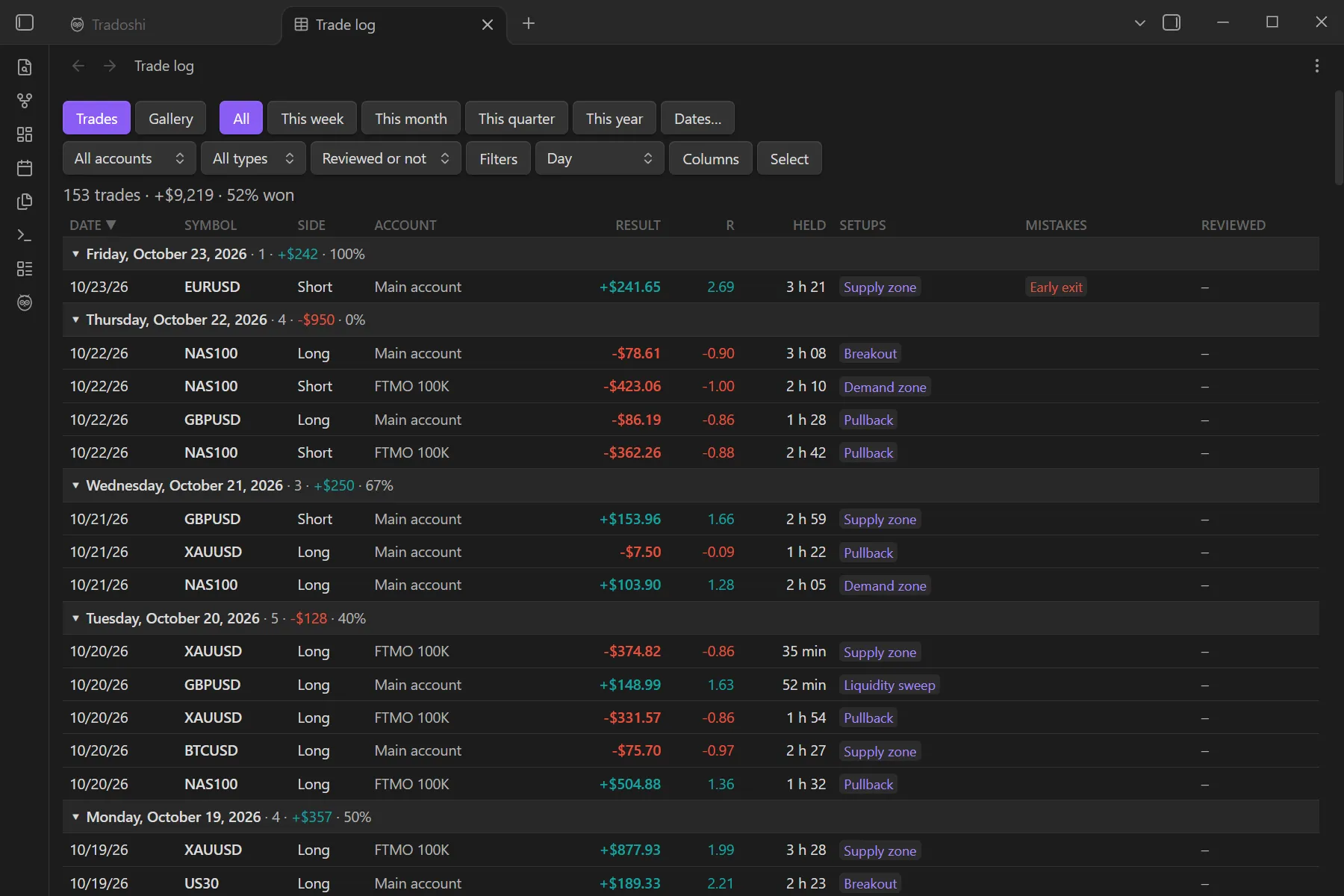
Task: Open a new tab with plus icon
Action: click(529, 23)
